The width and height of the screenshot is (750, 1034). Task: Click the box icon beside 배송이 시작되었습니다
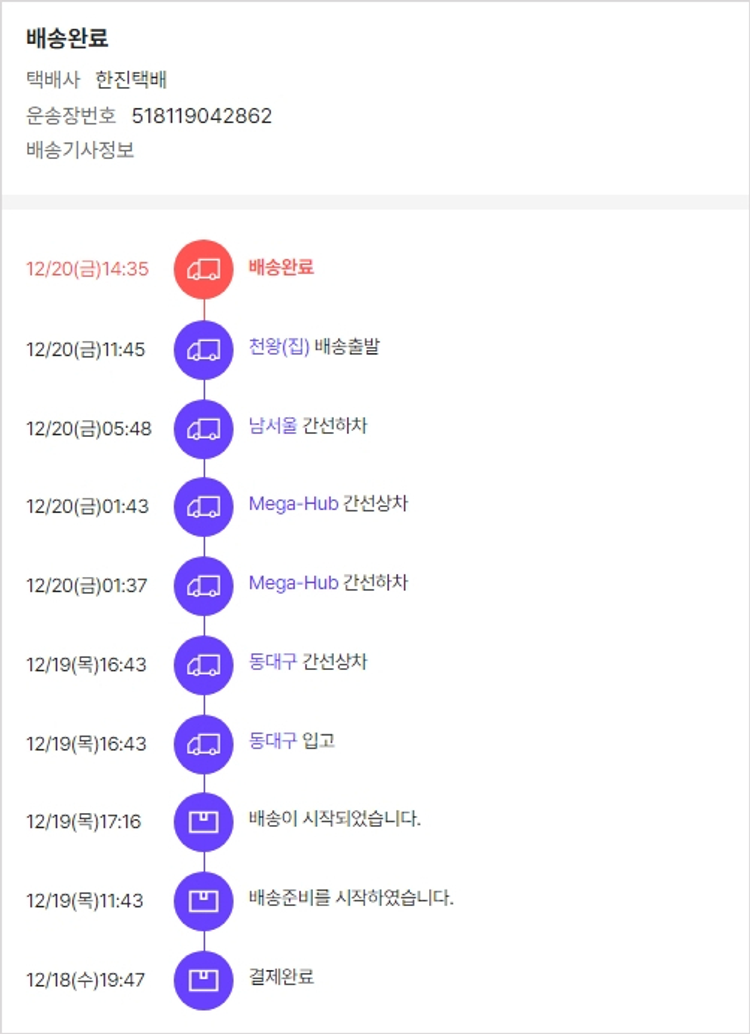[204, 822]
